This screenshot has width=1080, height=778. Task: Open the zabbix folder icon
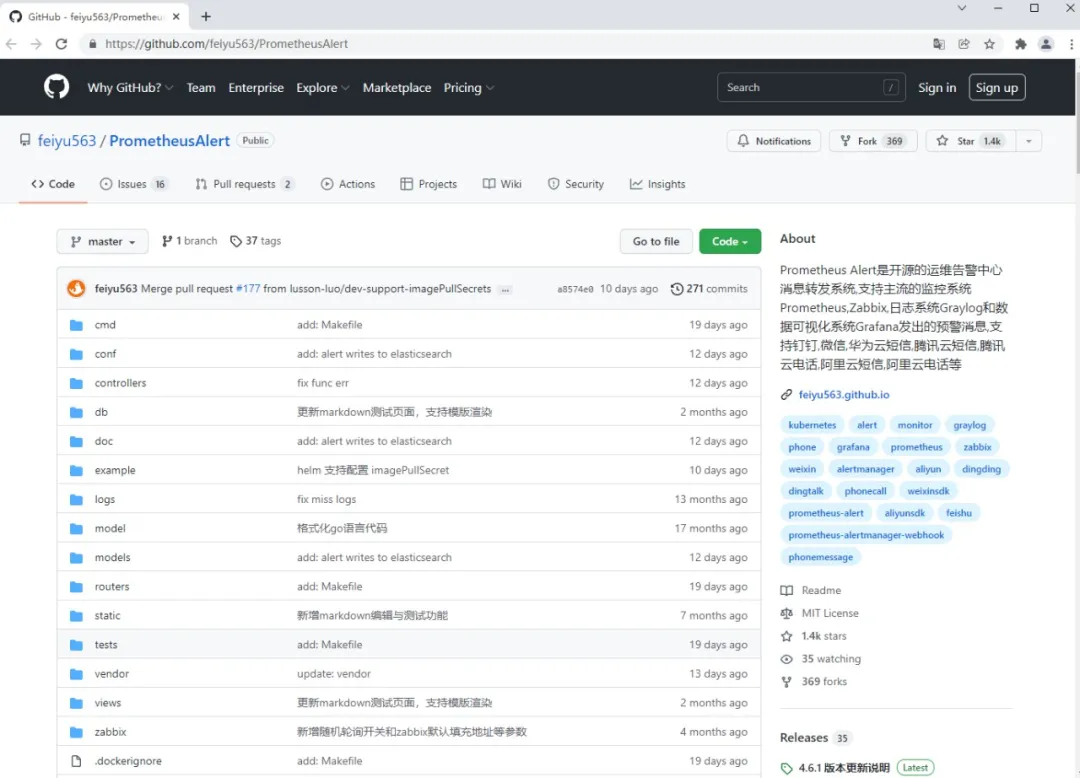click(76, 732)
